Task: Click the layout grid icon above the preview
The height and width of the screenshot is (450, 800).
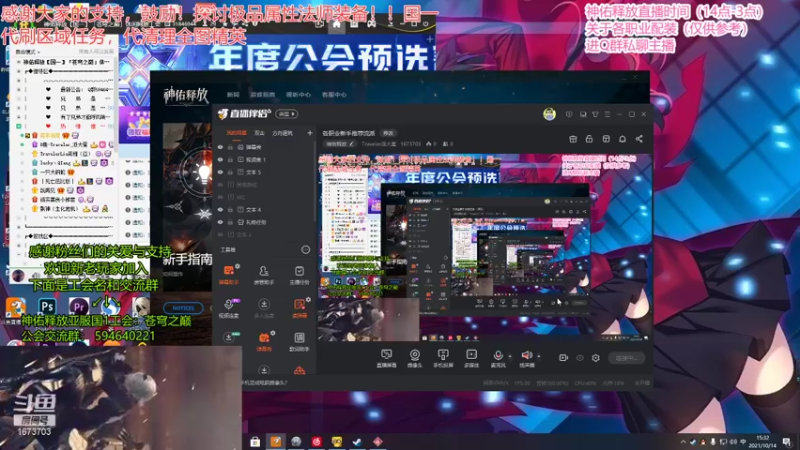Action: [x=606, y=139]
